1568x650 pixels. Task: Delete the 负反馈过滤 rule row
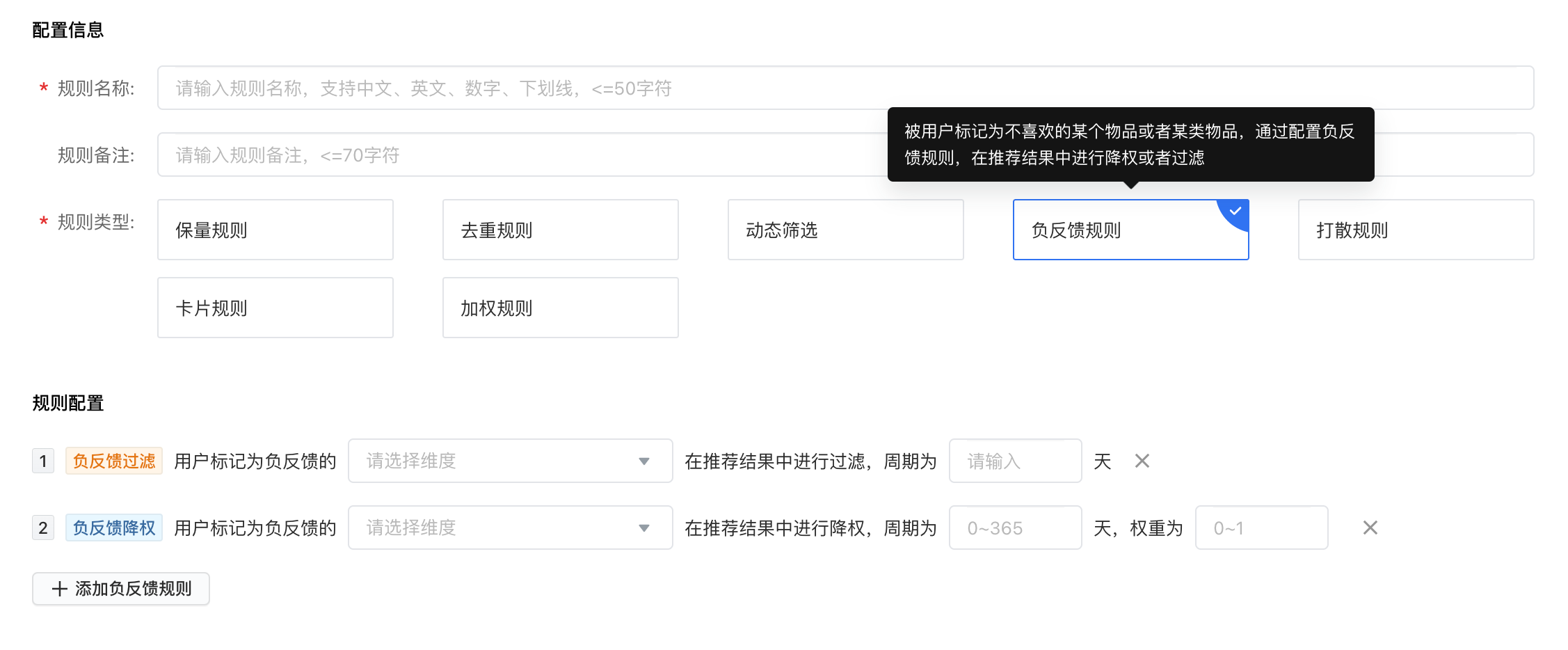point(1142,461)
